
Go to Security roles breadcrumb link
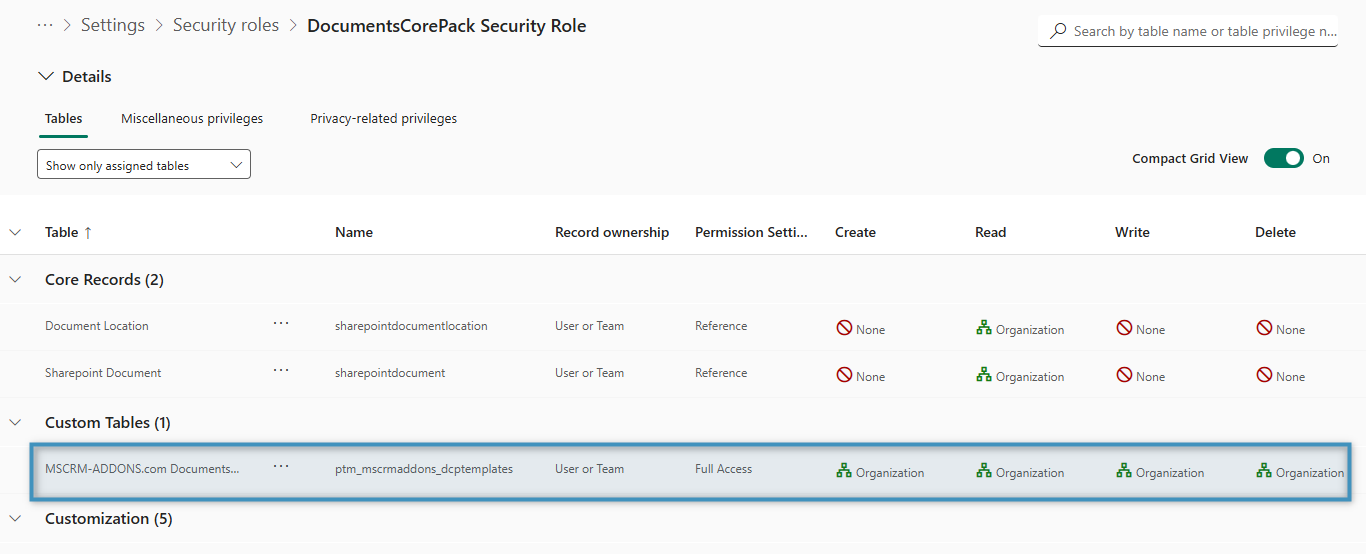click(226, 26)
